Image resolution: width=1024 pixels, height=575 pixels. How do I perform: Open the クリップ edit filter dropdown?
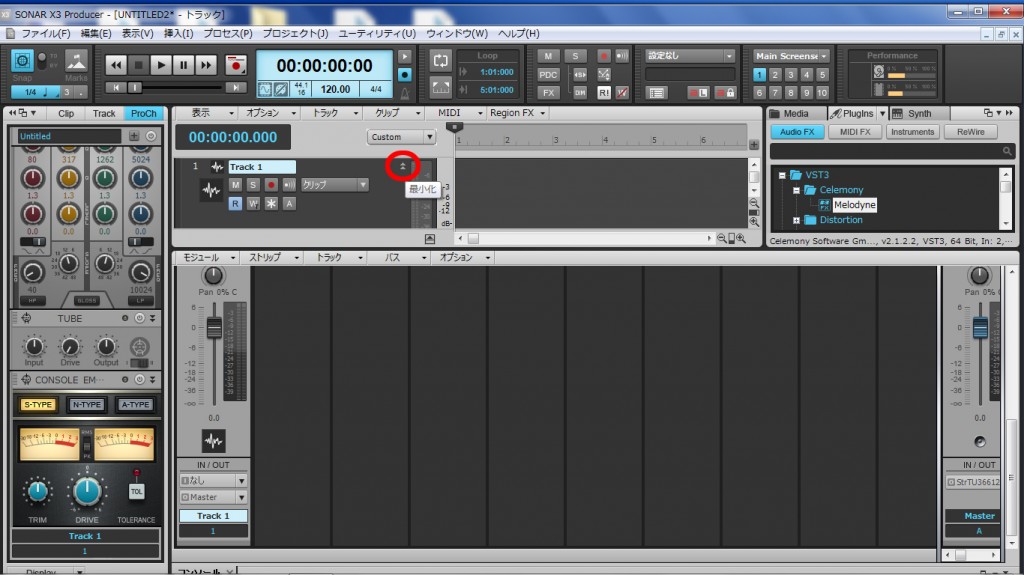pyautogui.click(x=334, y=185)
